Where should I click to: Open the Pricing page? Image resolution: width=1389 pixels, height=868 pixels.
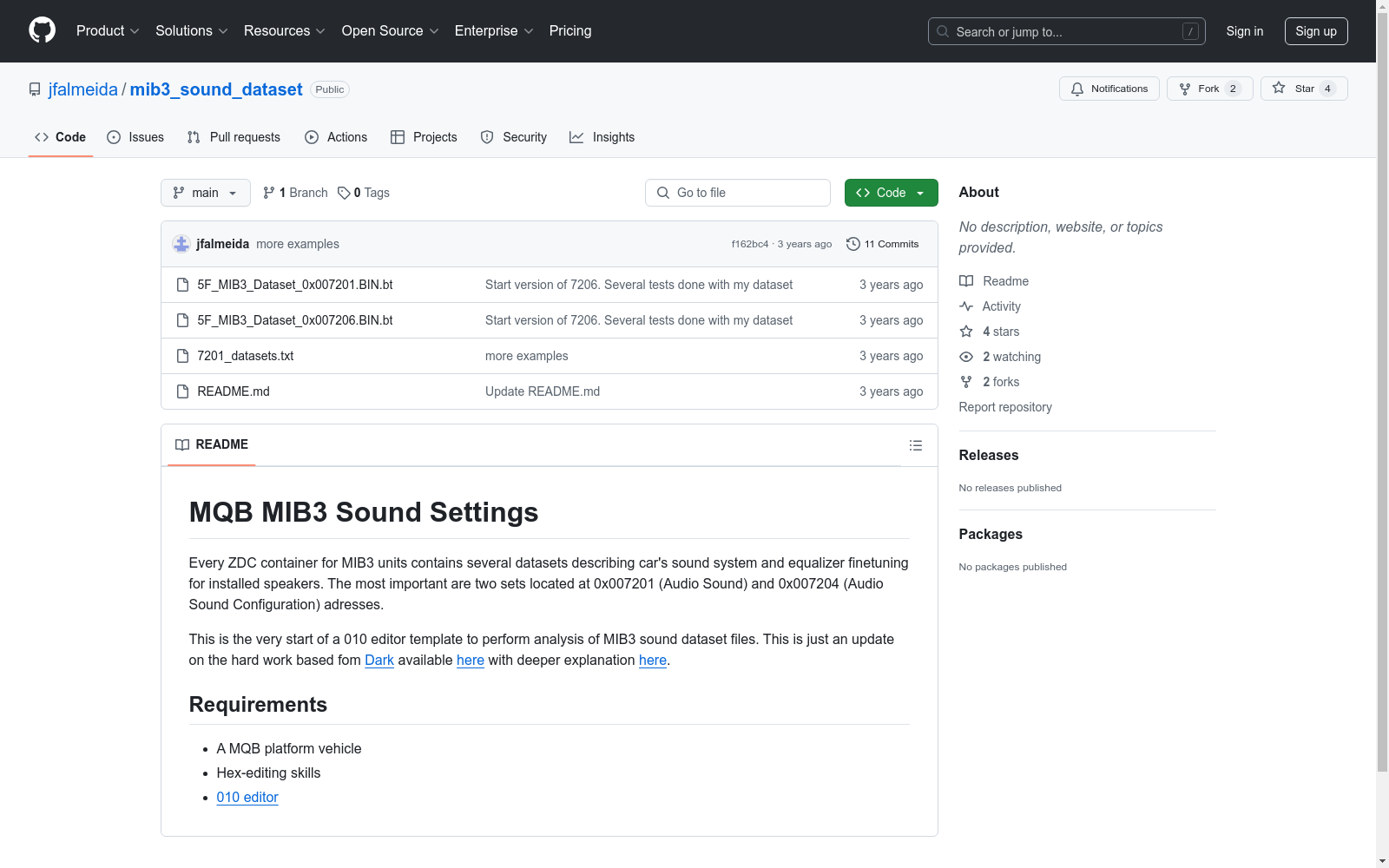coord(570,30)
